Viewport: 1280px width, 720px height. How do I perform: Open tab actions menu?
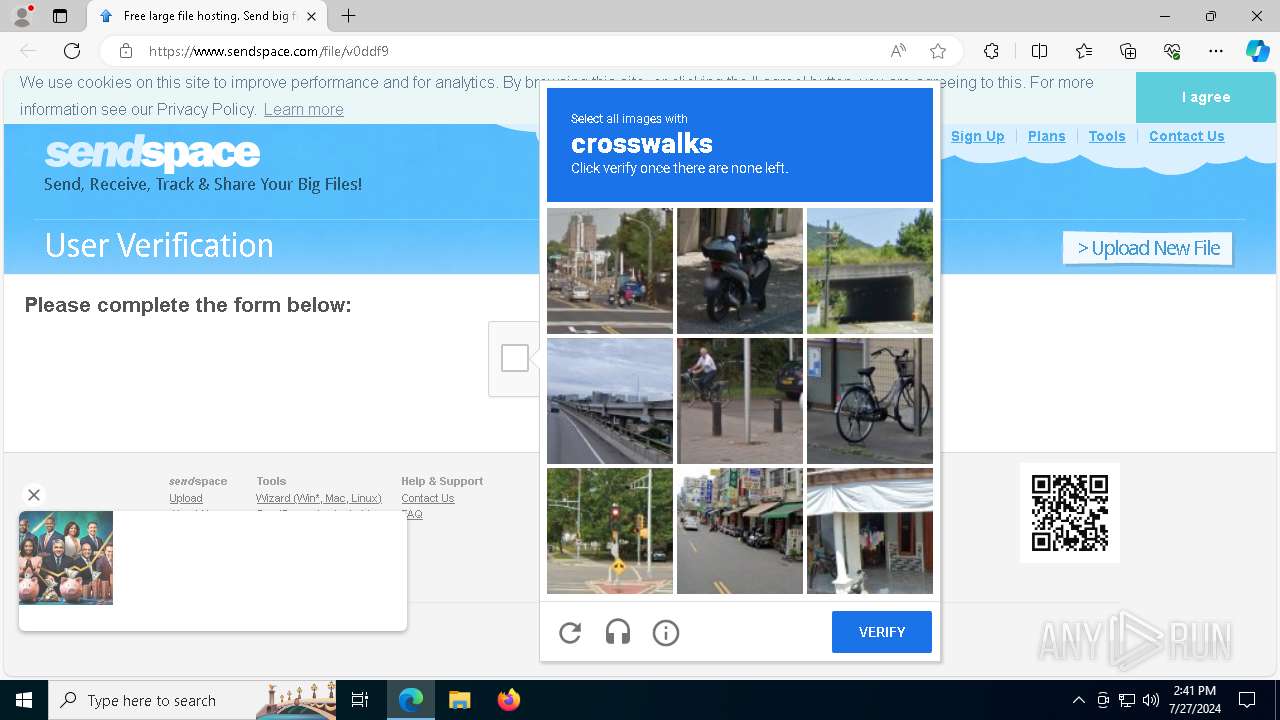click(60, 16)
